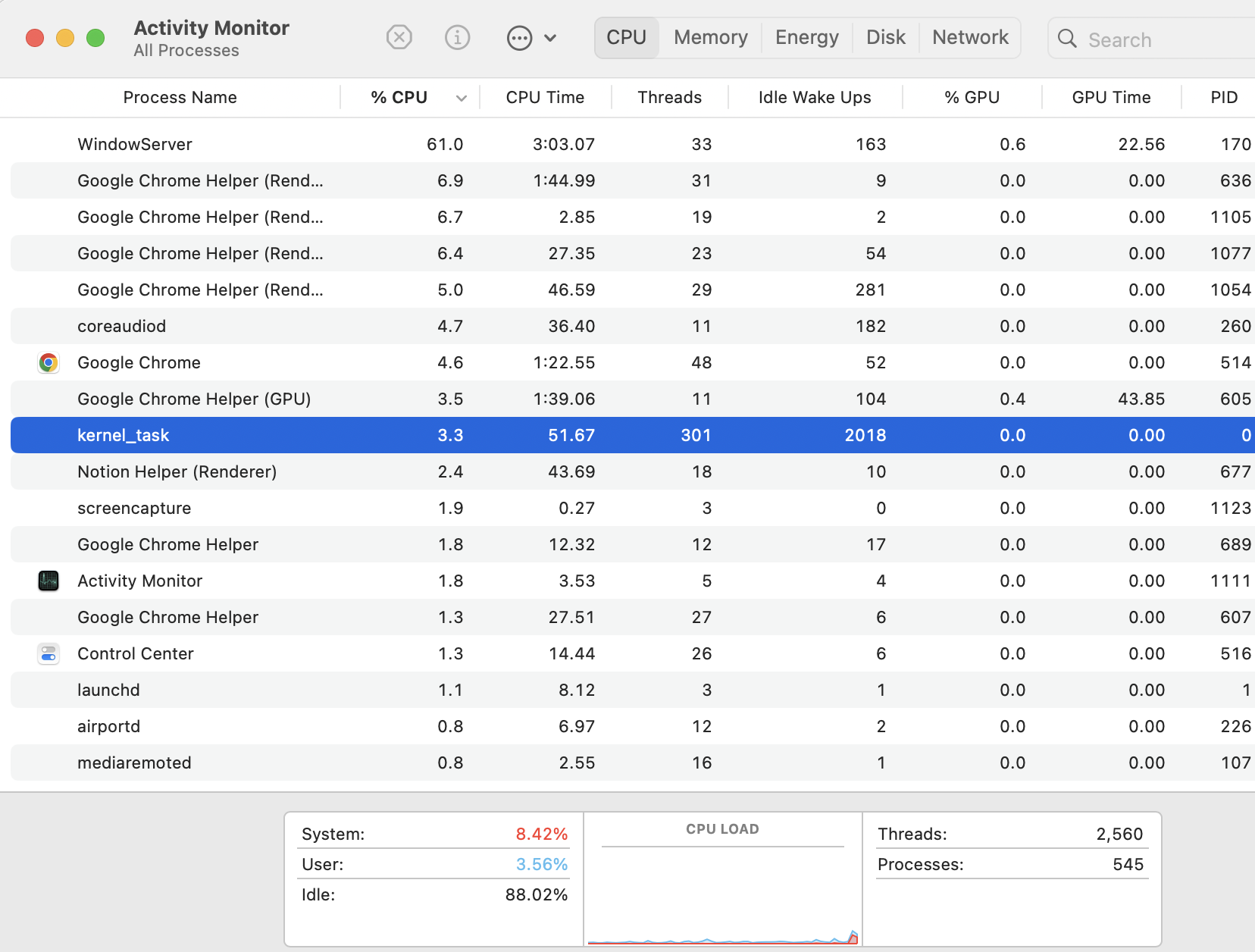Sort by the Idle Wake Ups column
Screen dimensions: 1255x952
(815, 98)
